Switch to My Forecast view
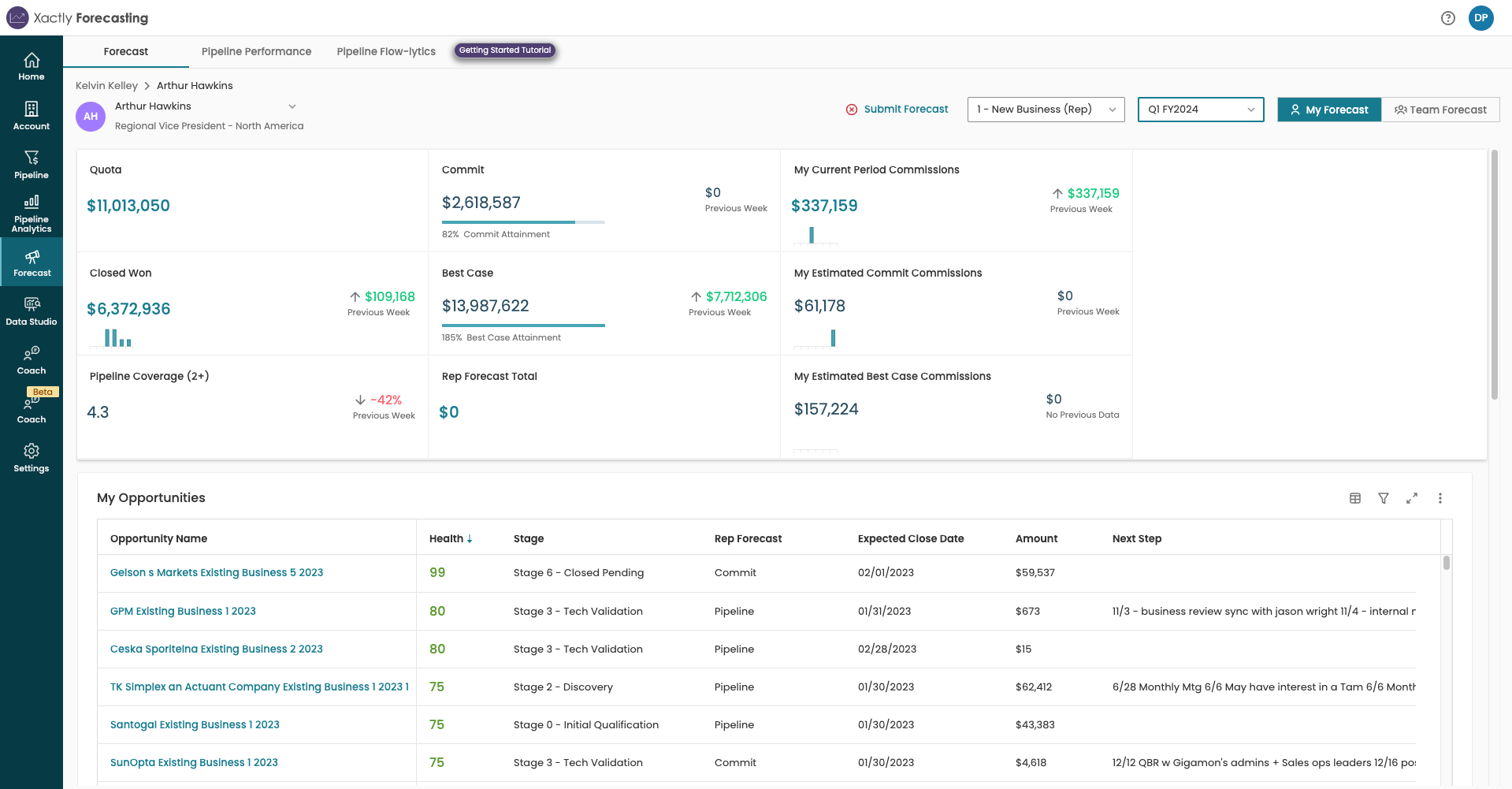The image size is (1512, 789). tap(1328, 110)
